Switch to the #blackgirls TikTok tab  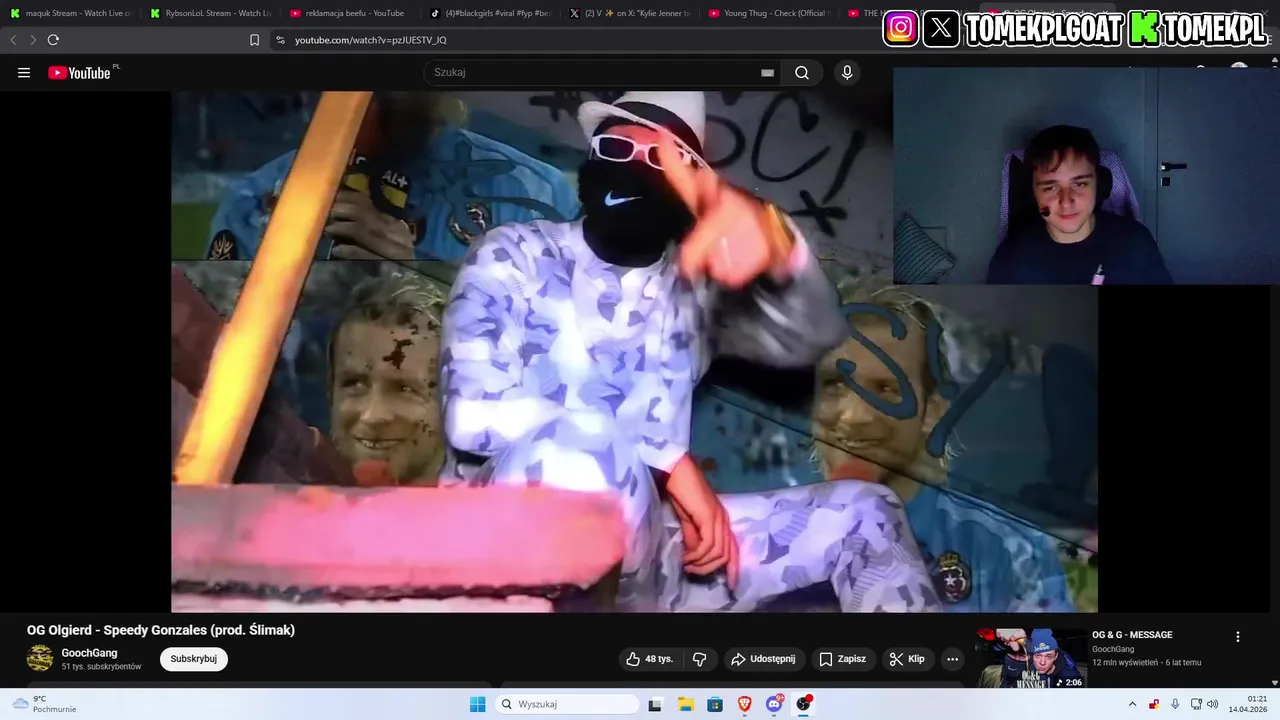[490, 13]
